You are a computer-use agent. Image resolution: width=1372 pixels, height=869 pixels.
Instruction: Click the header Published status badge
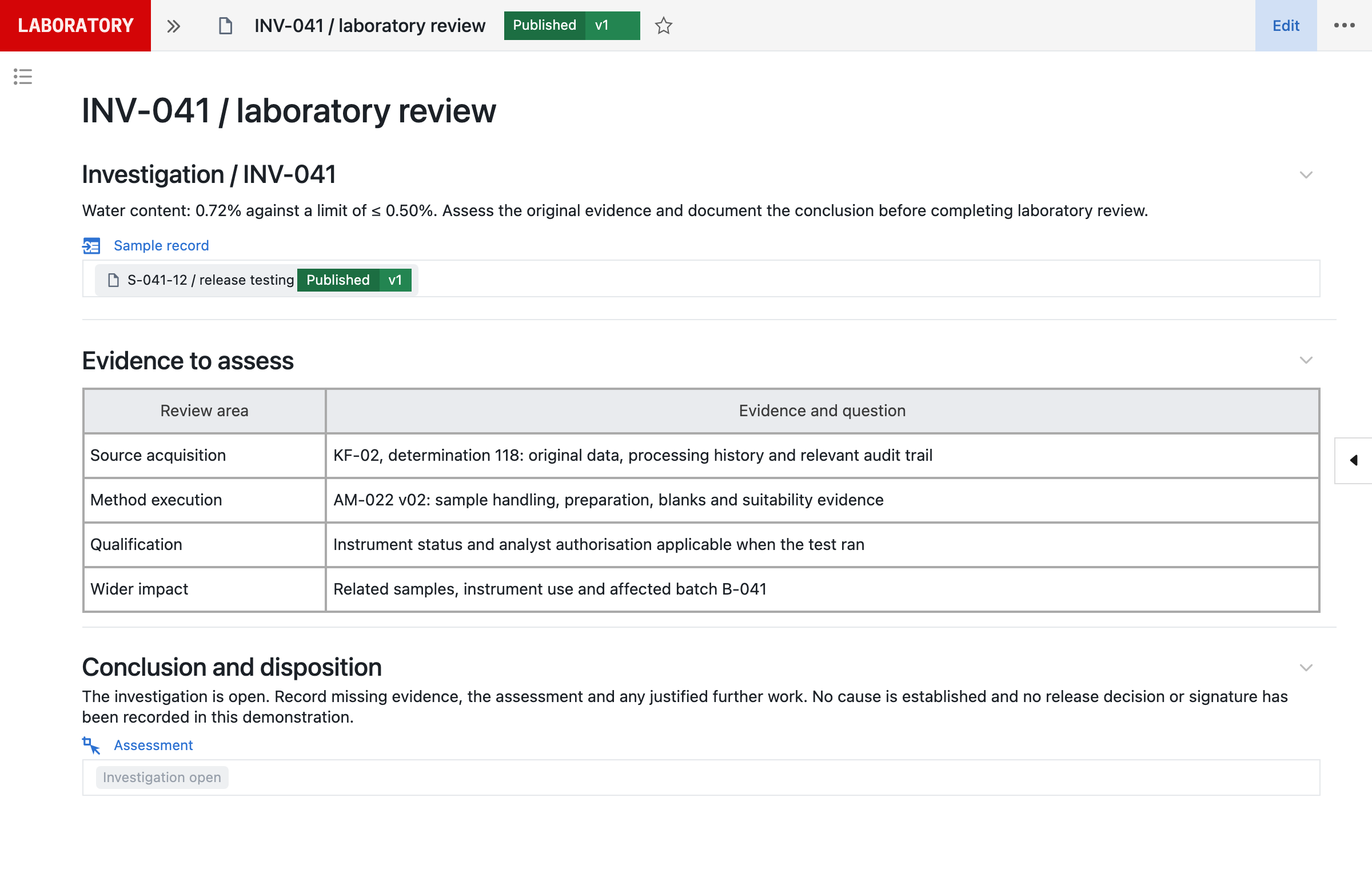[x=544, y=26]
